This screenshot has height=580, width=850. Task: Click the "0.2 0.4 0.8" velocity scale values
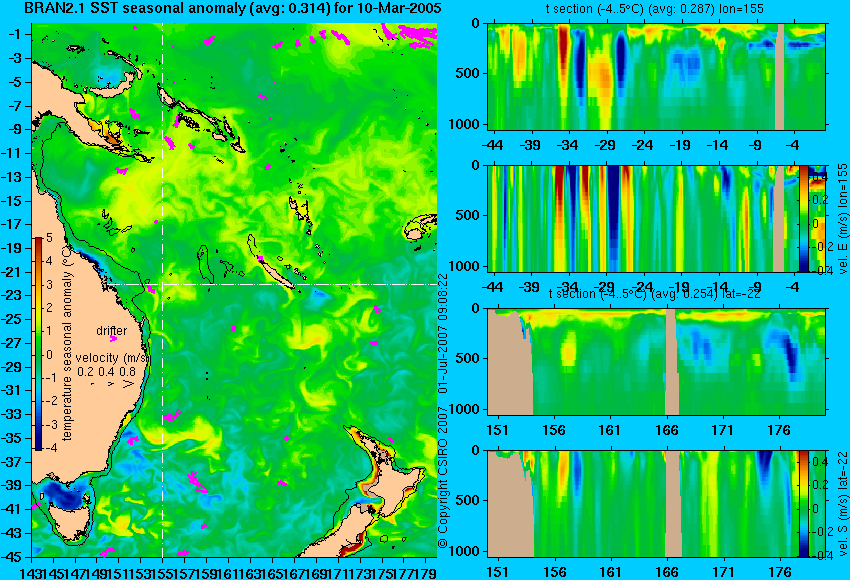click(106, 372)
